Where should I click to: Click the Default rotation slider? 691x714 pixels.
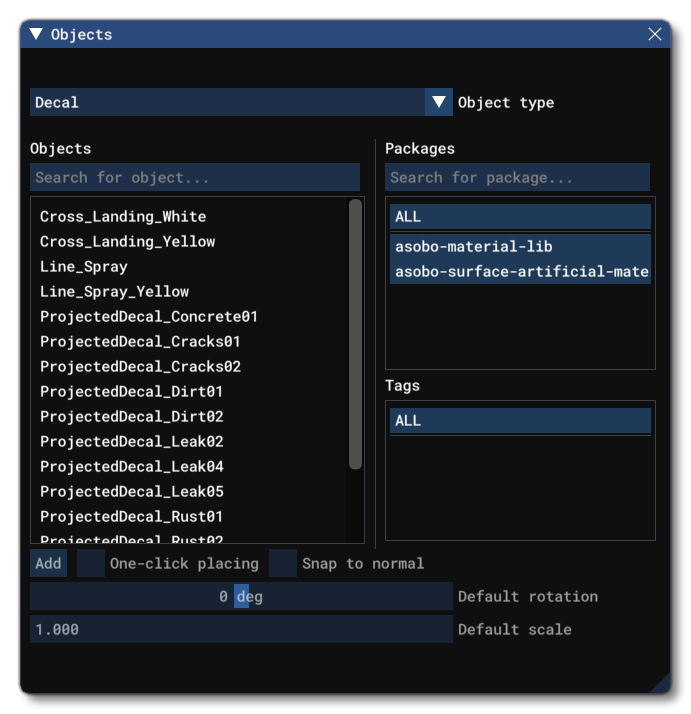tap(241, 596)
